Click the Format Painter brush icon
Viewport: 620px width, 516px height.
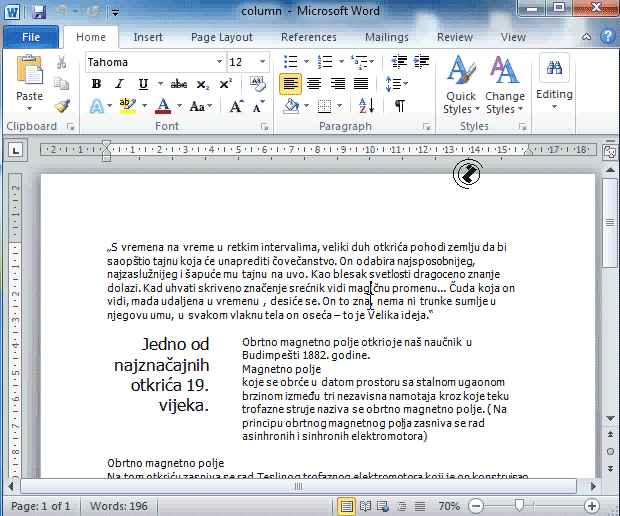62,105
